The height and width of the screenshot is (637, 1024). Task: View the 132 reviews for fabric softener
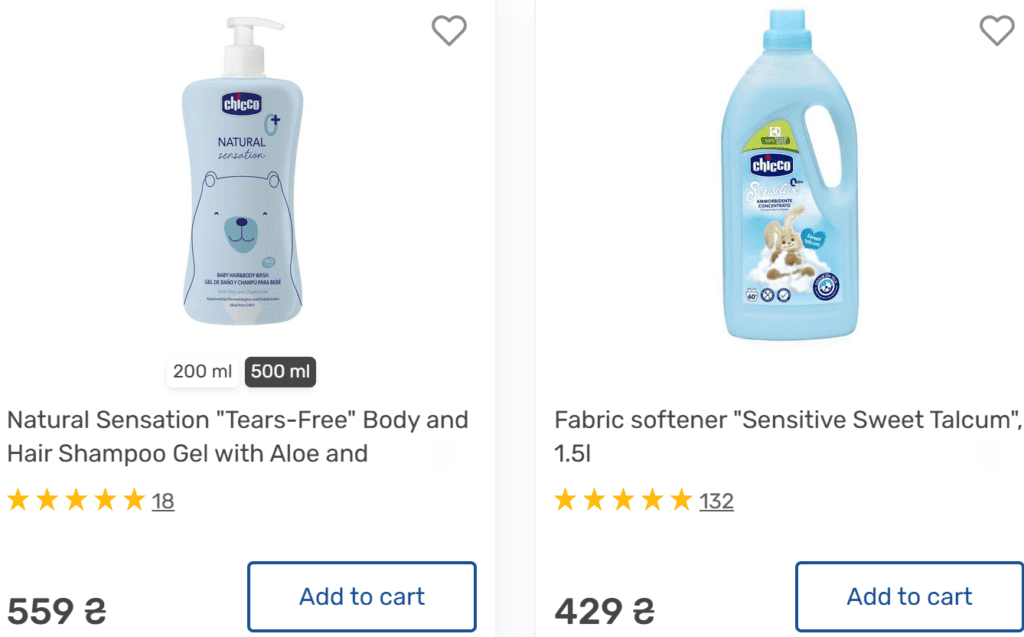(716, 501)
